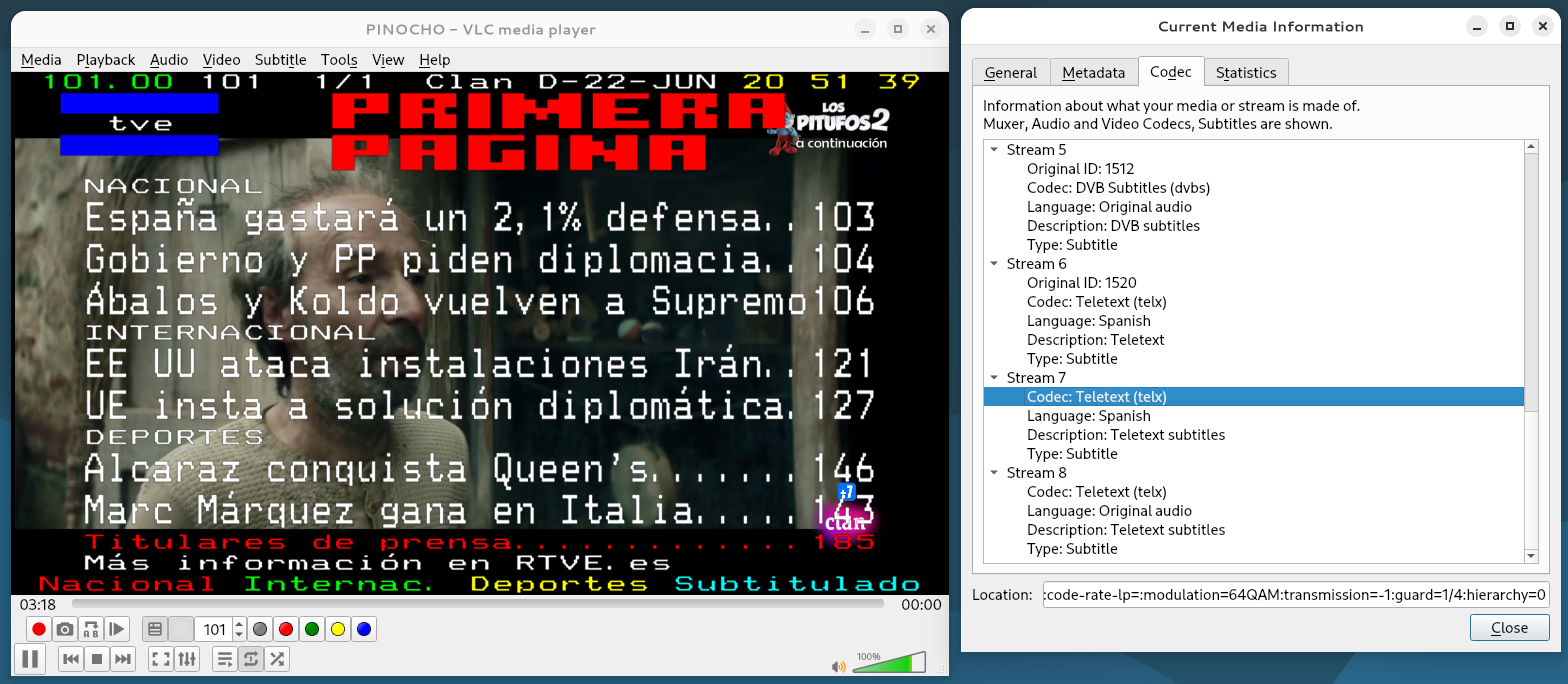Pause playback in VLC

pyautogui.click(x=30, y=658)
